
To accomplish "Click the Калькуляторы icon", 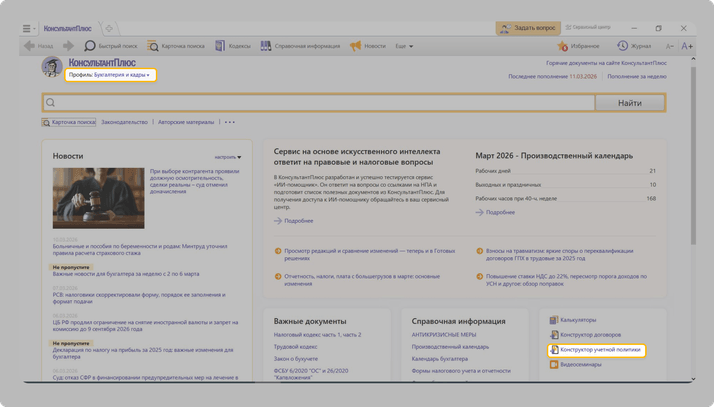I will 554,320.
